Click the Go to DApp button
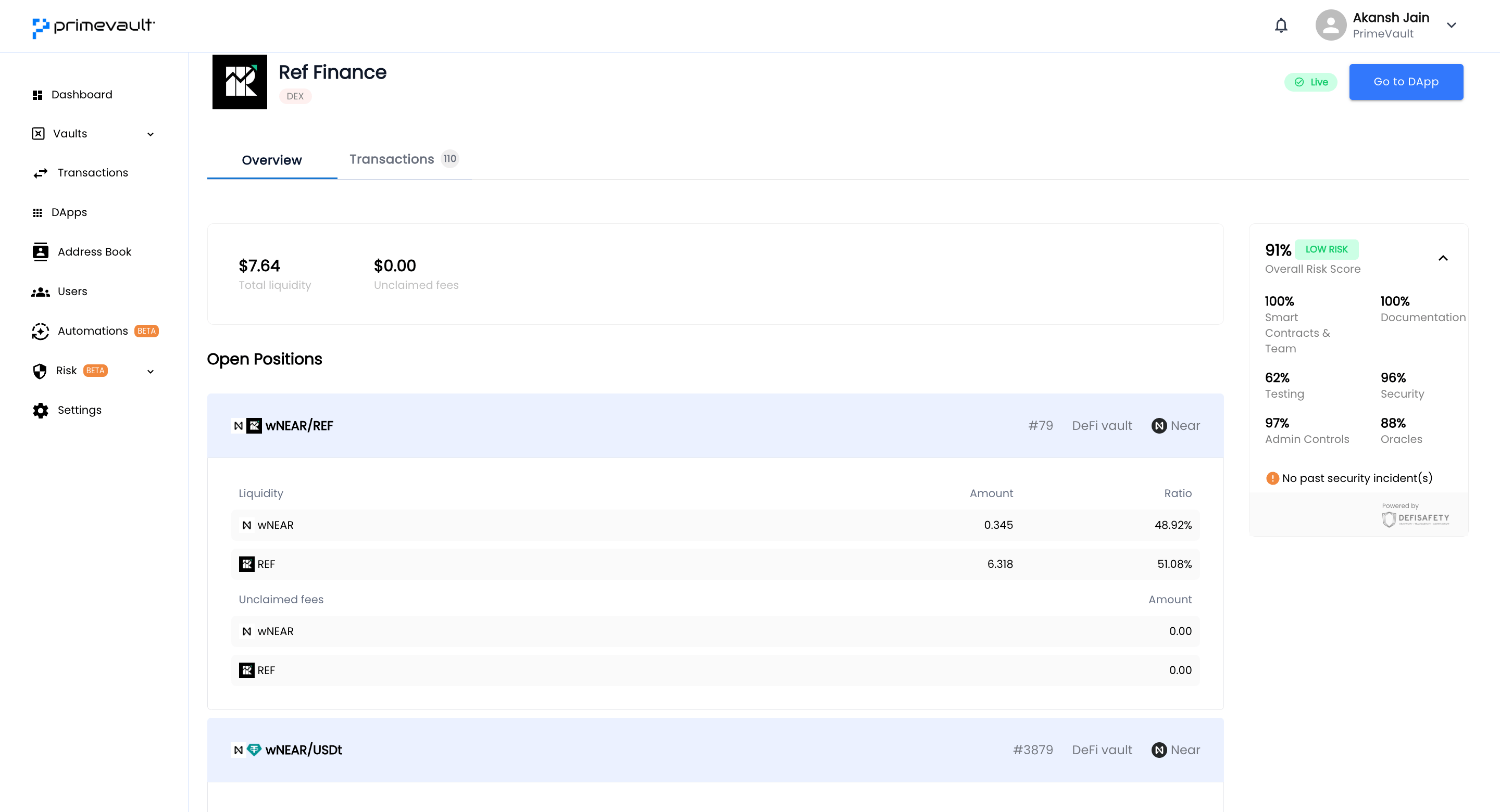Screen dimensions: 1500x812 1406,82
